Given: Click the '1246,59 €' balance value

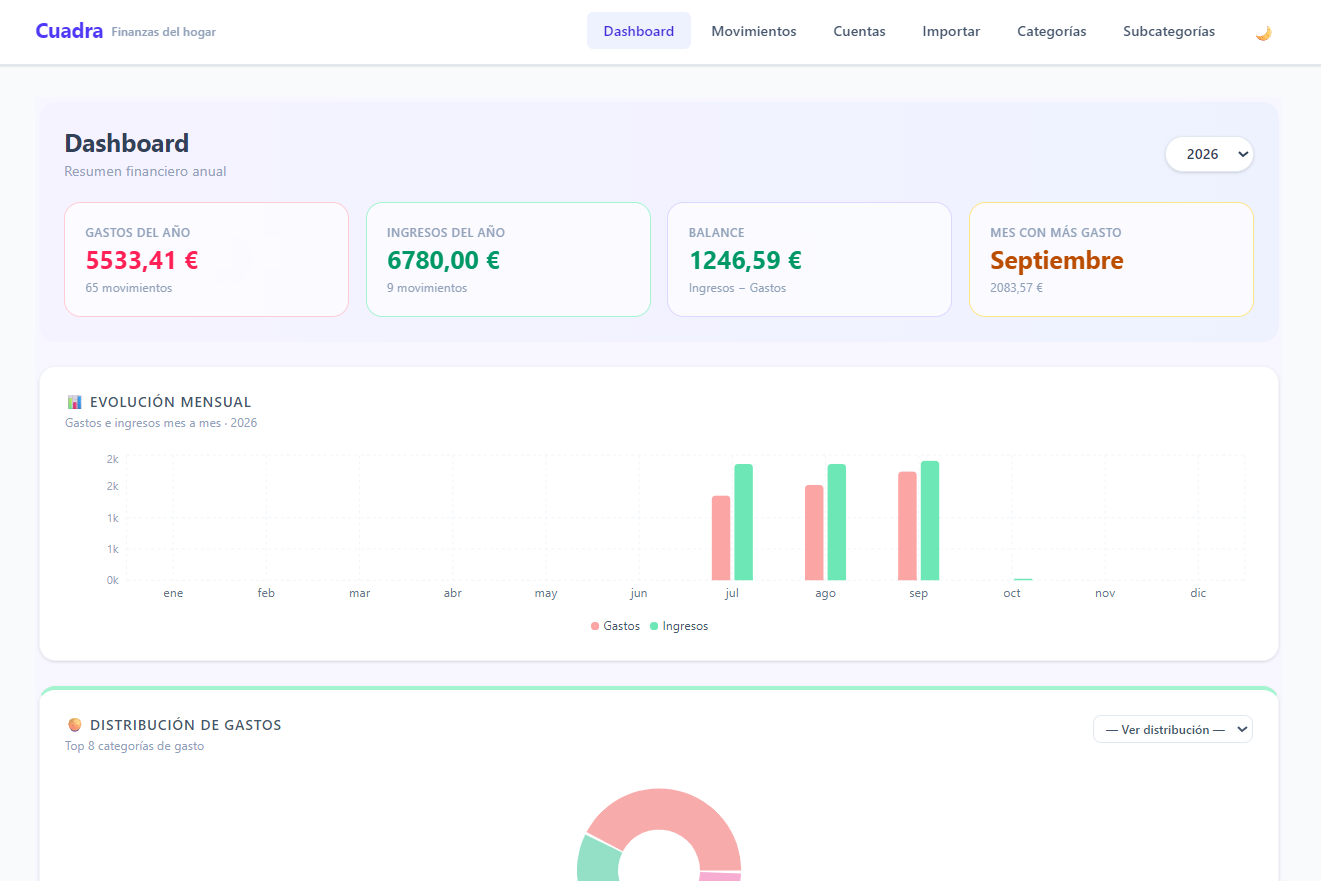Looking at the screenshot, I should tap(745, 260).
